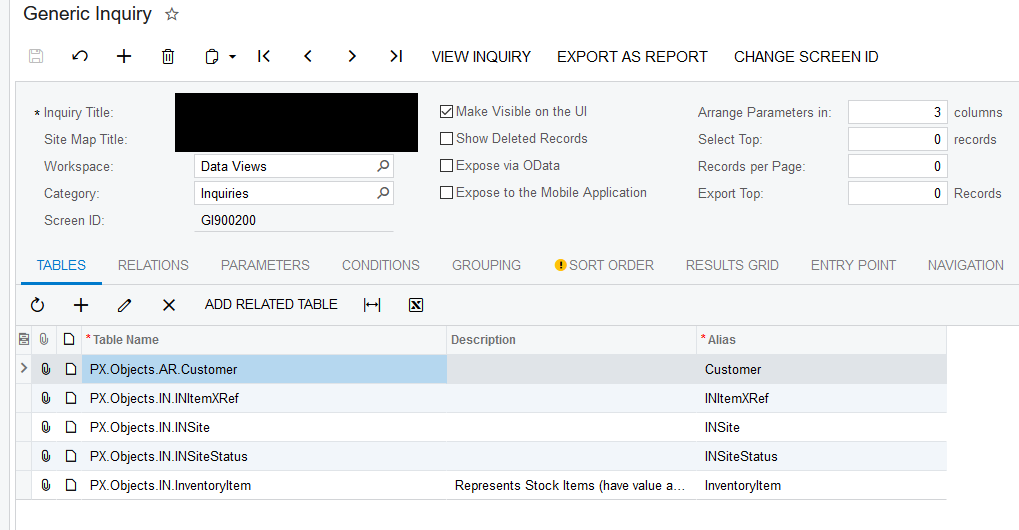
Task: Add Generic Inquiry to favorites star
Action: coord(172,14)
